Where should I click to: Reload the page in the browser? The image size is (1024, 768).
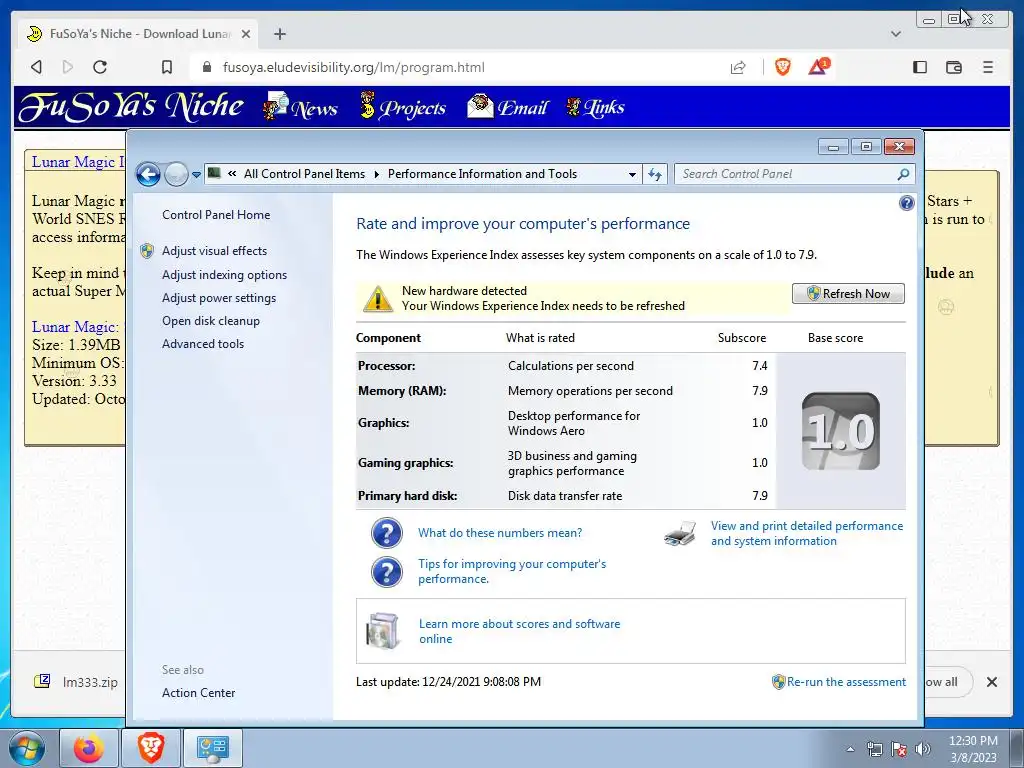(100, 67)
